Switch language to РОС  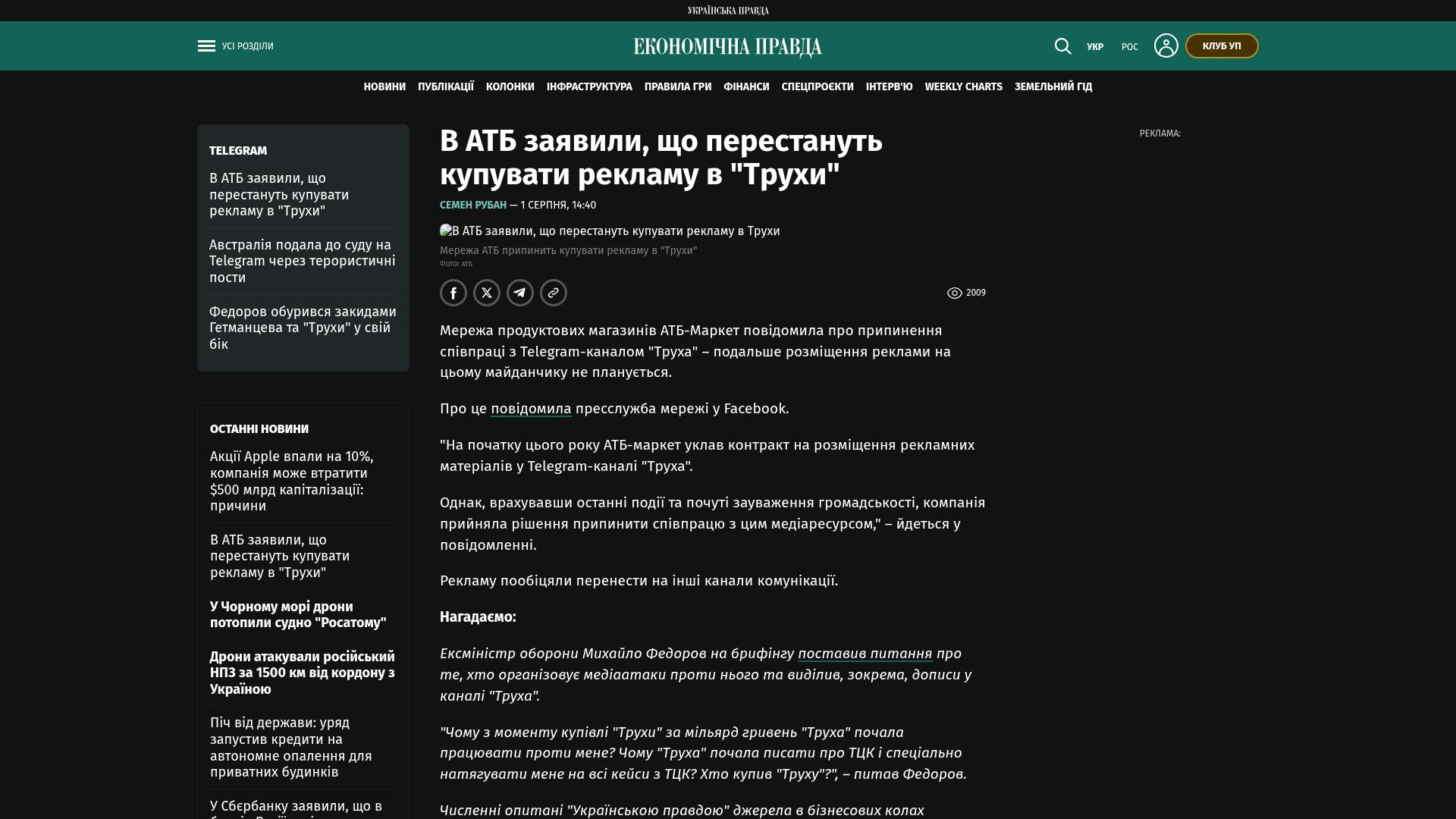(1130, 47)
